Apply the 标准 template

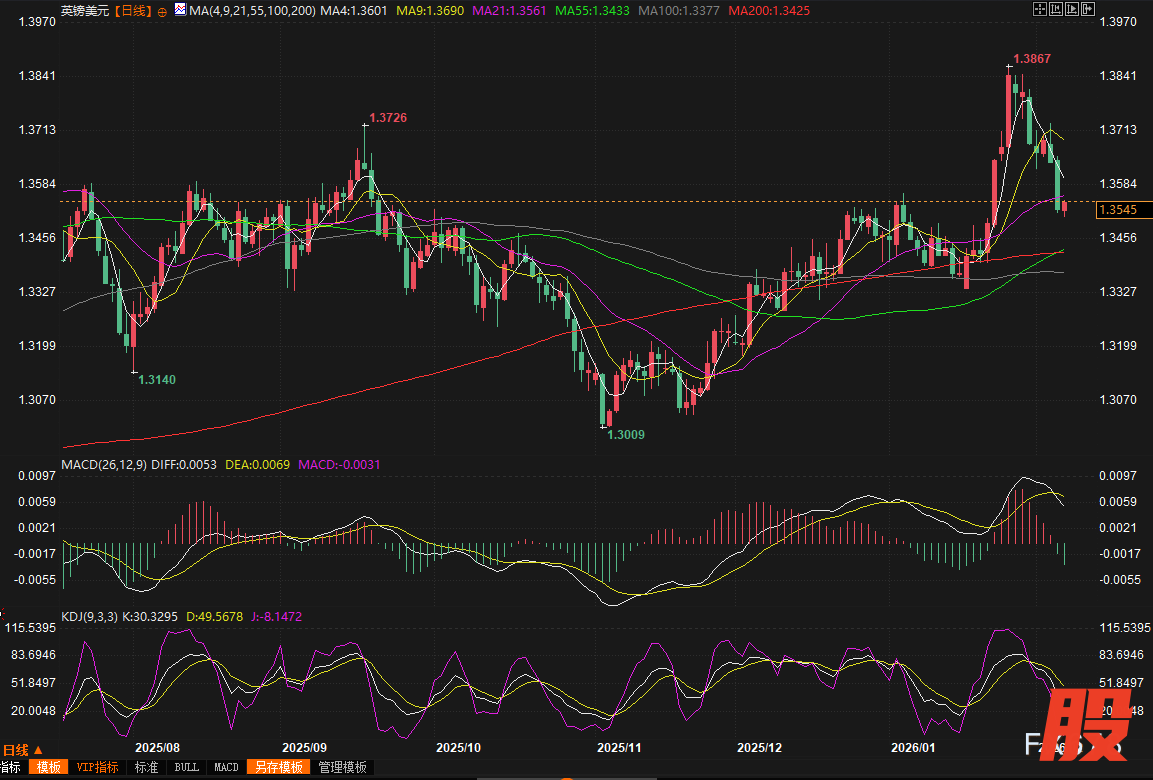146,767
